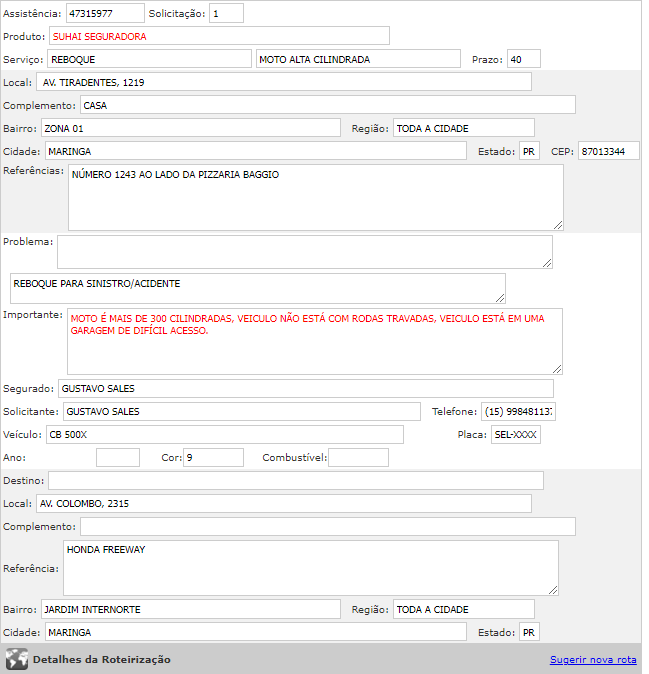Click the Serviço field showing REBOQUE
Viewport: 649px width, 674px height.
pyautogui.click(x=149, y=59)
